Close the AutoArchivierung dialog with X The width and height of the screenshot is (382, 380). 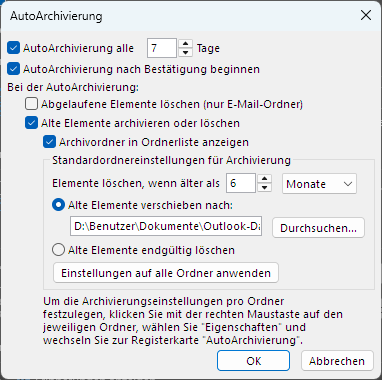(x=366, y=15)
